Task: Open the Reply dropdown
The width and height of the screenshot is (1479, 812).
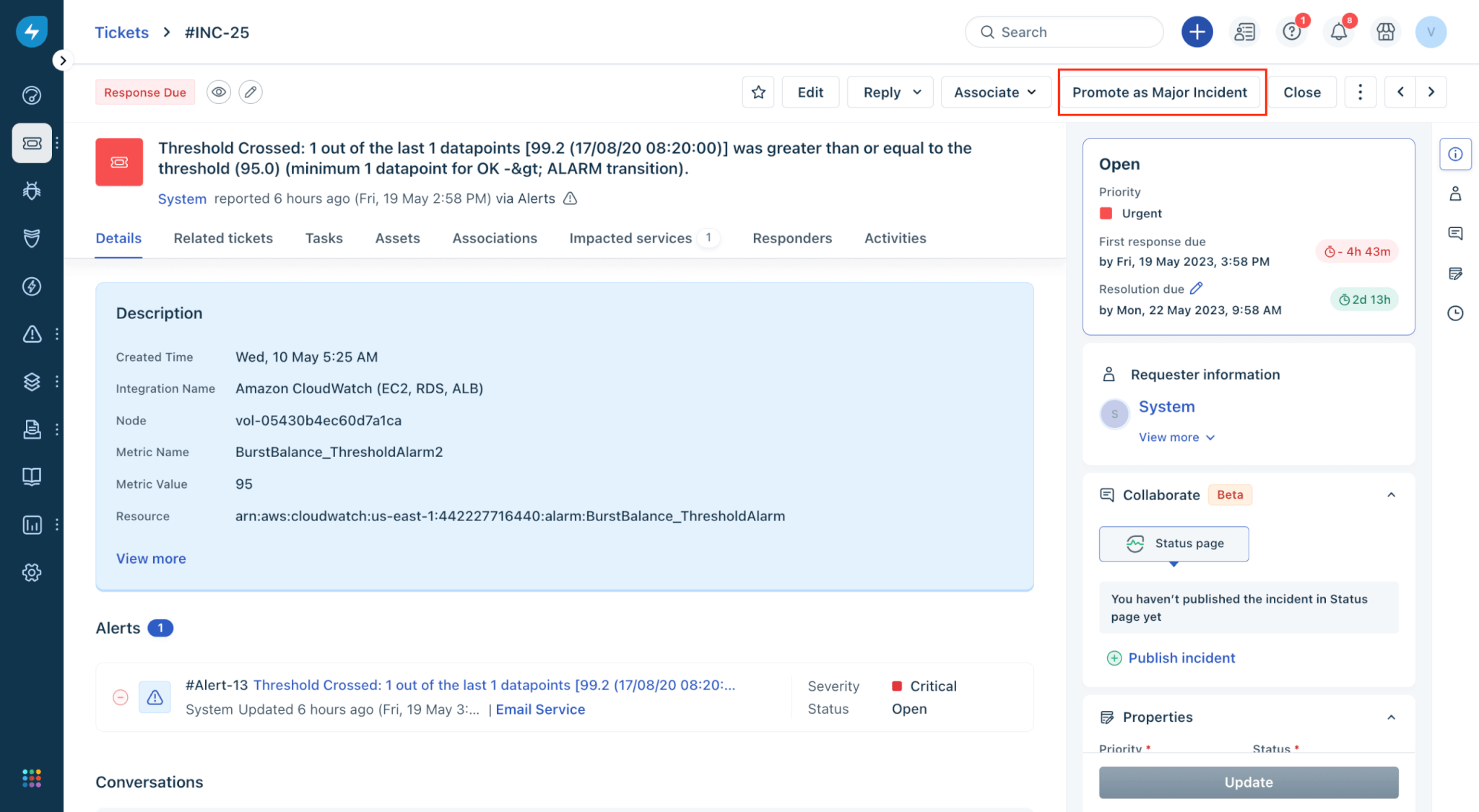Action: pyautogui.click(x=890, y=92)
